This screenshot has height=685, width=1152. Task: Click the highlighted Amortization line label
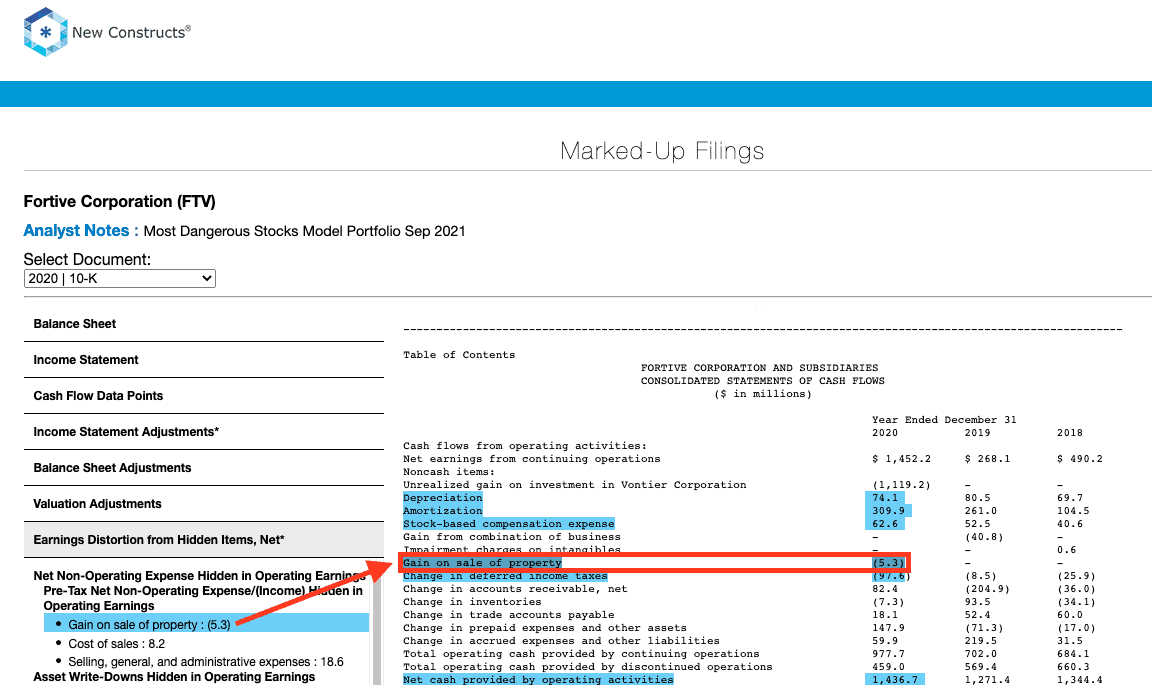442,511
